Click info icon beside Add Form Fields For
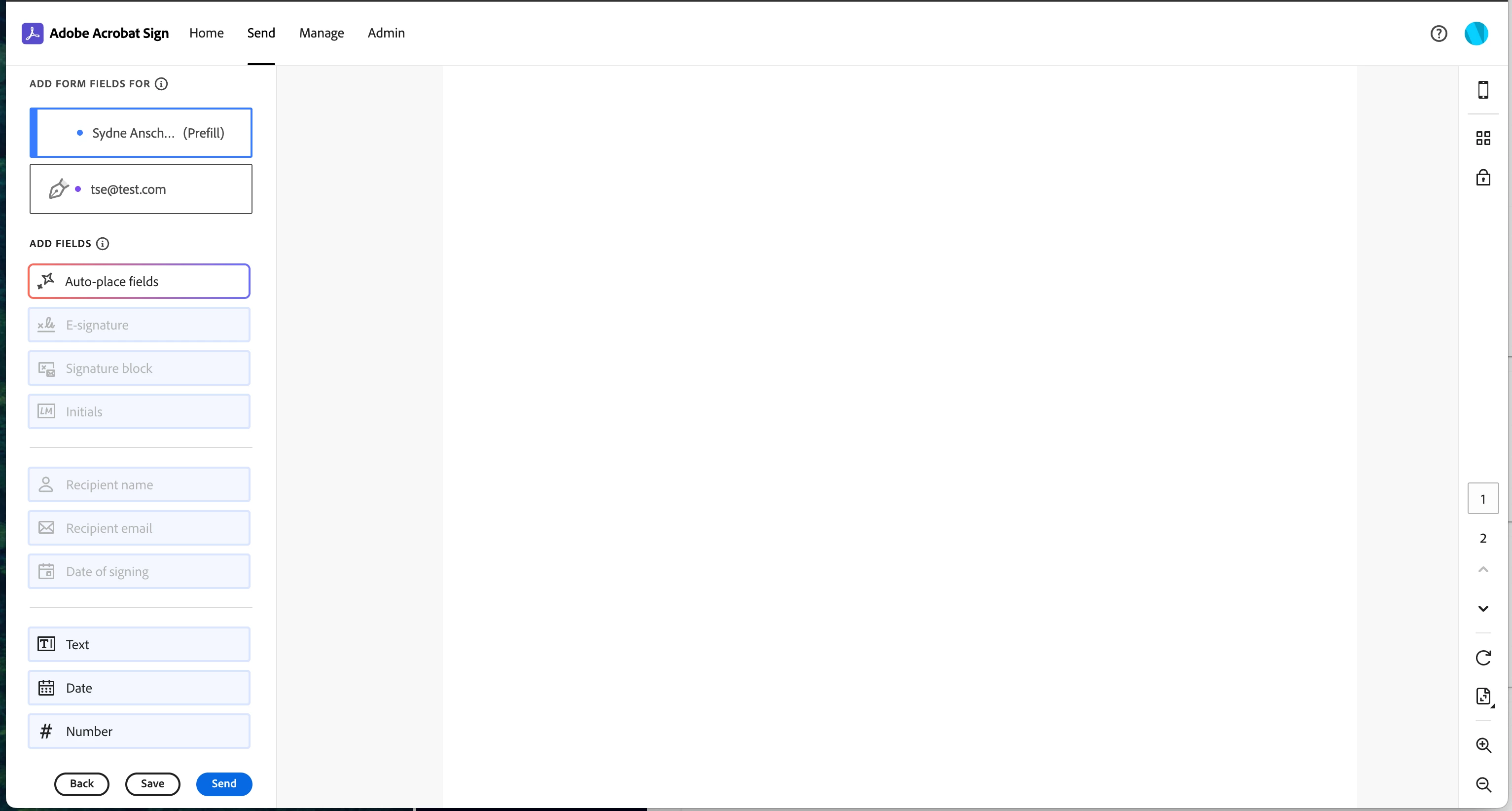 tap(161, 84)
